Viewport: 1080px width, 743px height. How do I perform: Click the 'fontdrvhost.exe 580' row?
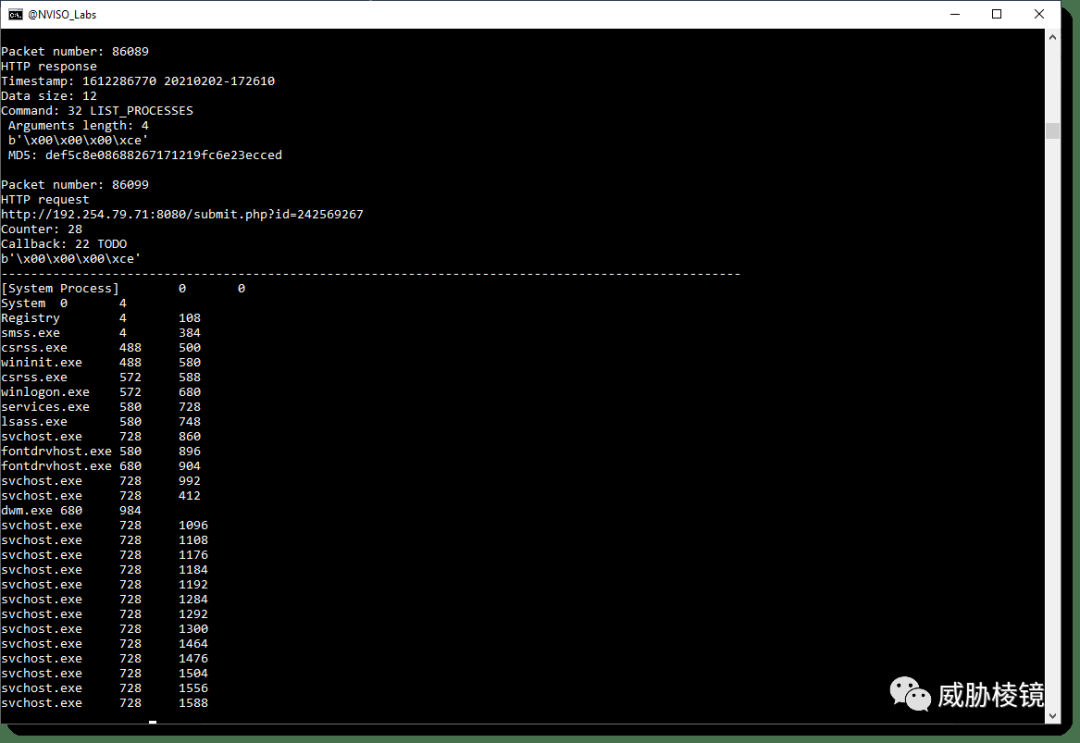[x=101, y=452]
